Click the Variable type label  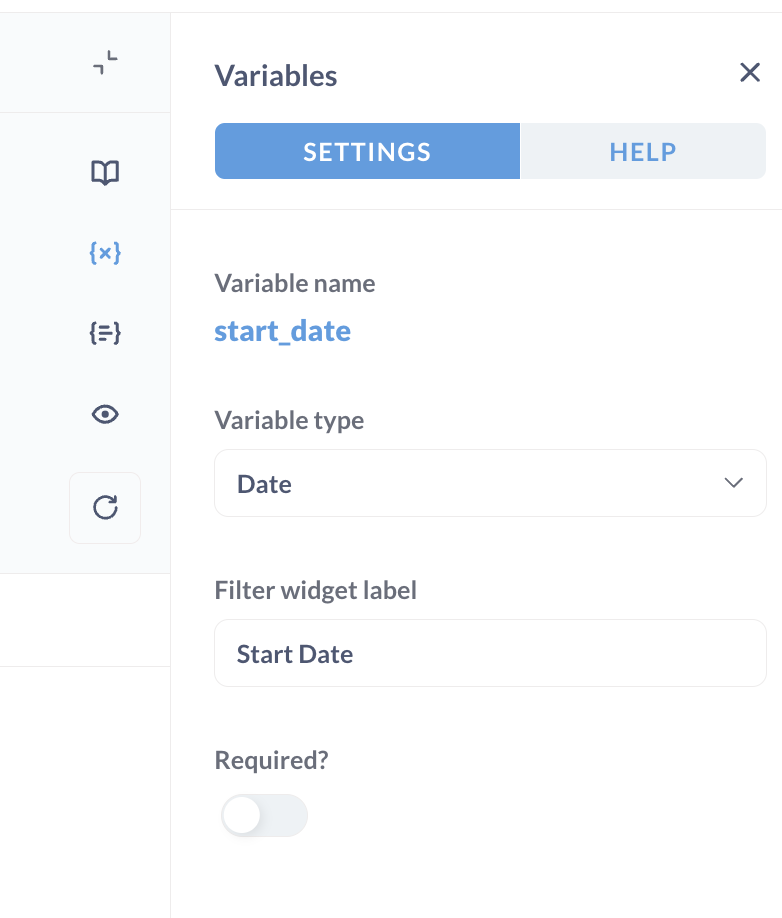coord(289,420)
